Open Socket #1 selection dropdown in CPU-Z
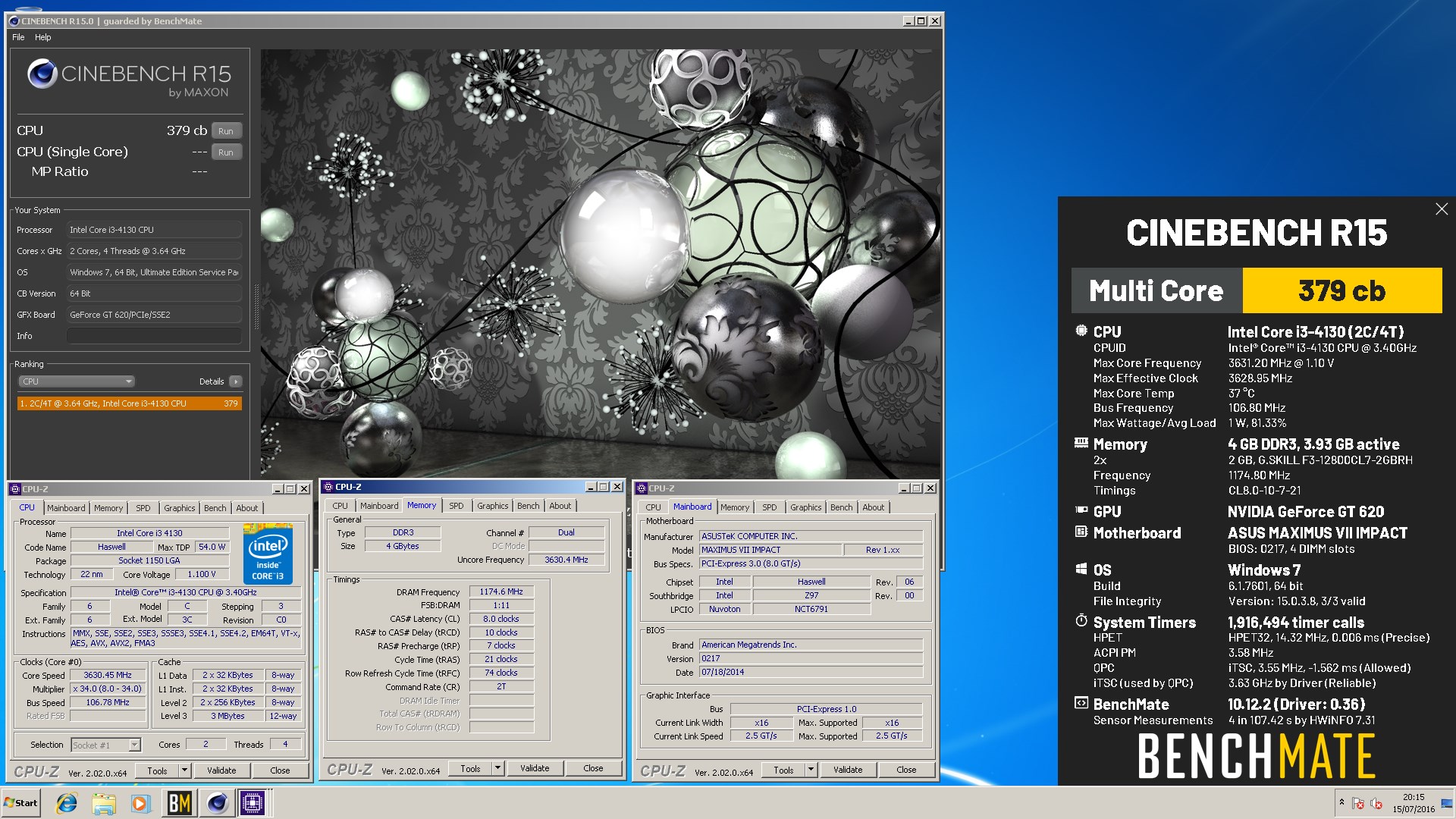Screen dimensions: 1456x819 point(106,745)
